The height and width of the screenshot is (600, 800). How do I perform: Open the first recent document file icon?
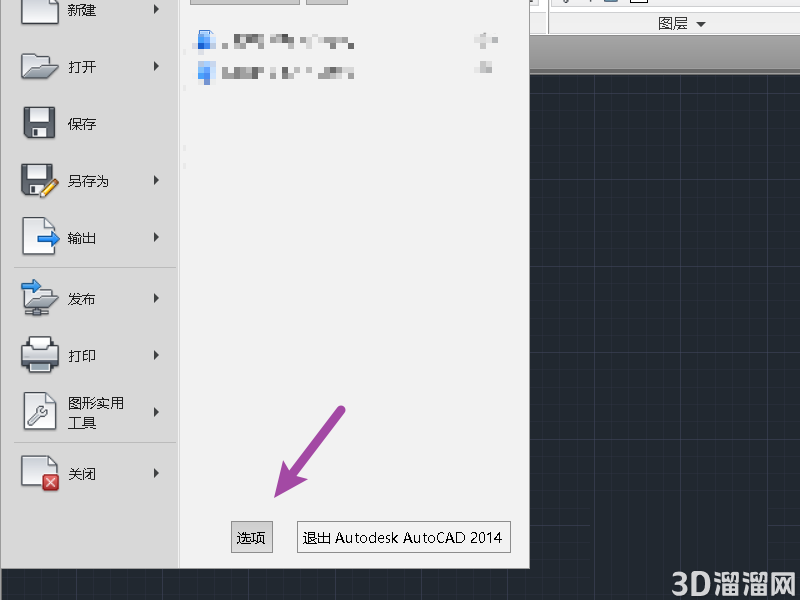click(x=205, y=41)
